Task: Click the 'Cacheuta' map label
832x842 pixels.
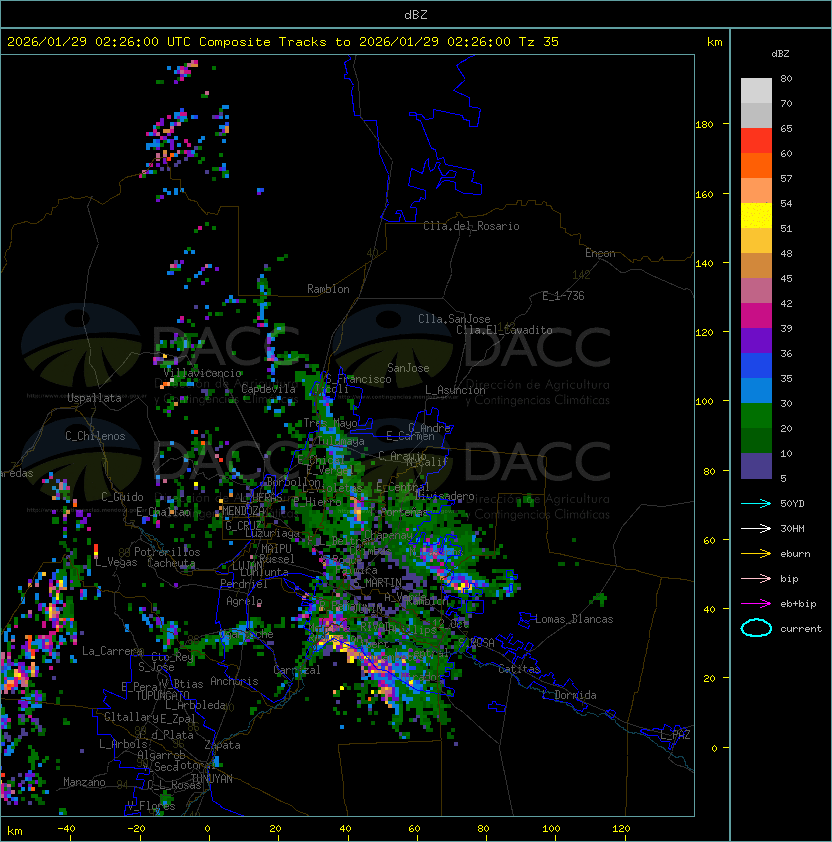Action: tap(171, 563)
